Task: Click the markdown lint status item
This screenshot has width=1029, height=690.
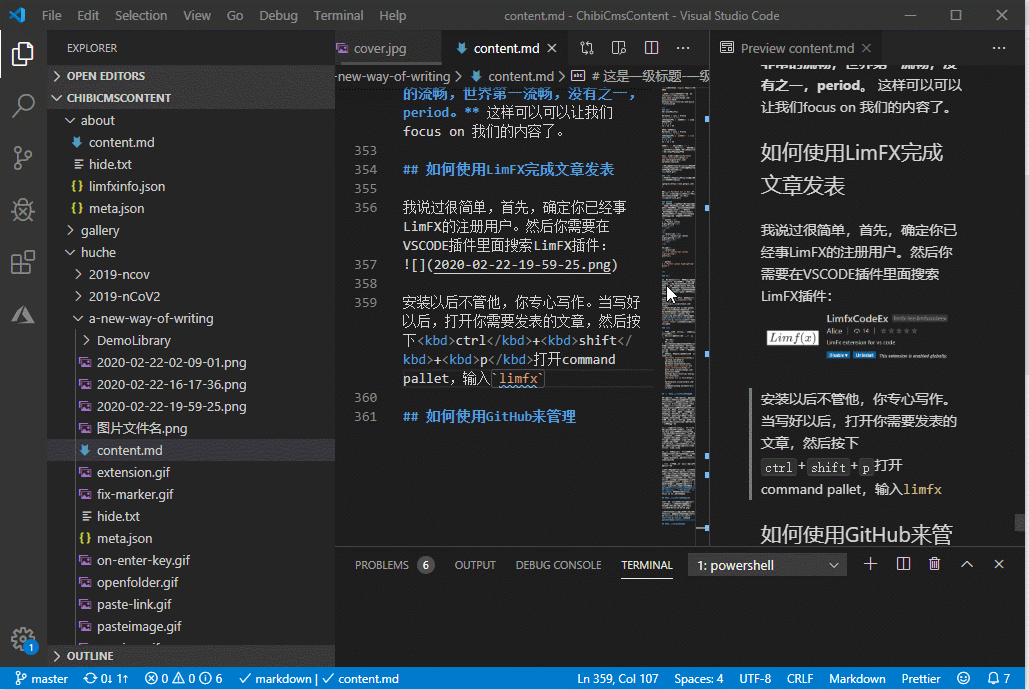Action: [275, 679]
